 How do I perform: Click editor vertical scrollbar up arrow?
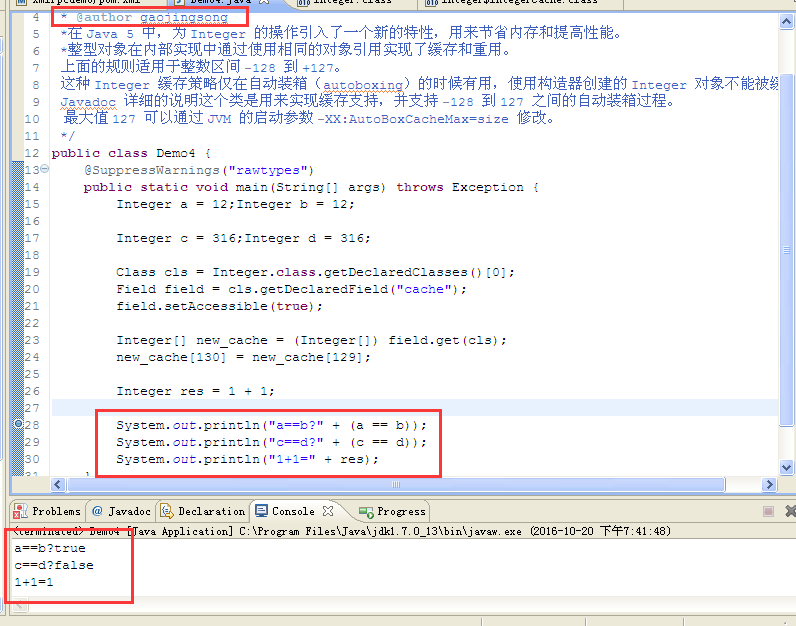click(x=786, y=21)
